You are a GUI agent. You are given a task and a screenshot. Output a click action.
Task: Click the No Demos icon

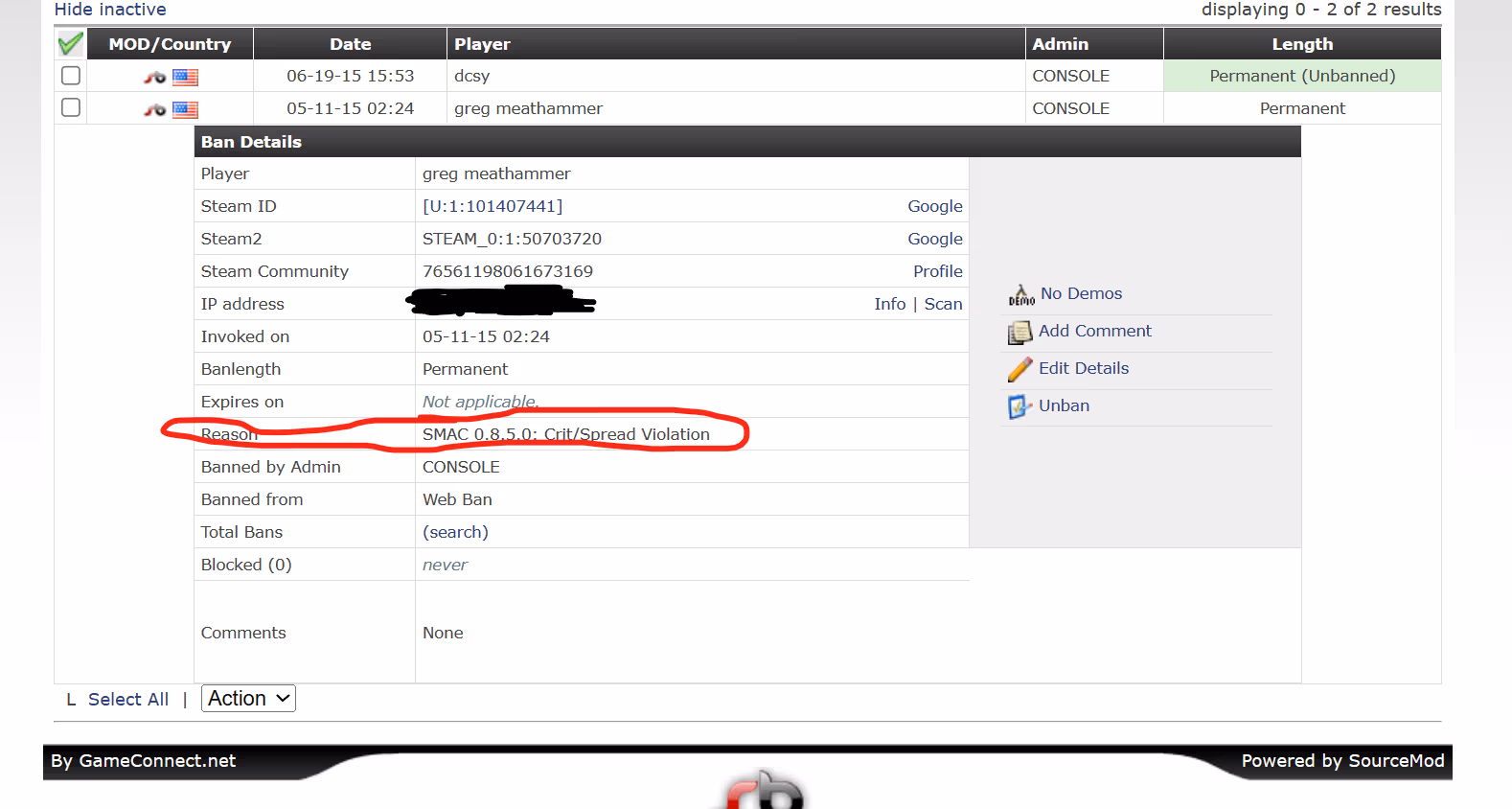tap(1021, 295)
